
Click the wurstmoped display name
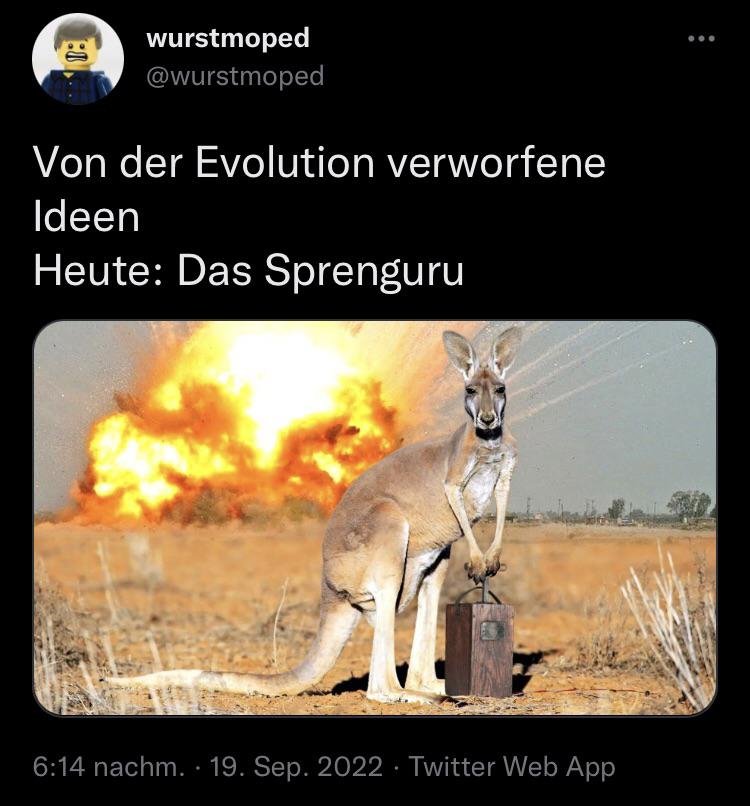point(228,38)
